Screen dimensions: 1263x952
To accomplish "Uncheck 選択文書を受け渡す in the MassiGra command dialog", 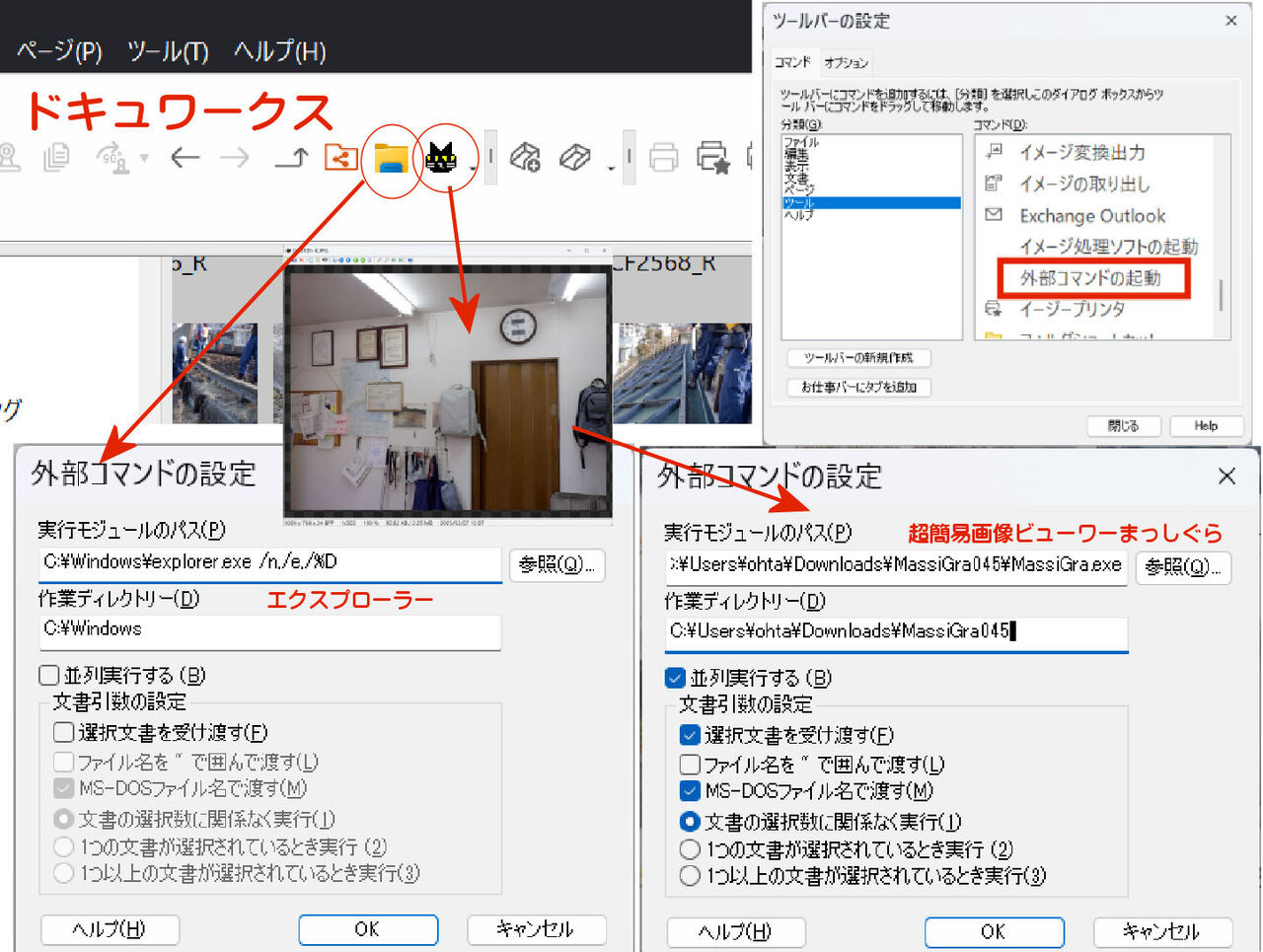I will pyautogui.click(x=691, y=735).
